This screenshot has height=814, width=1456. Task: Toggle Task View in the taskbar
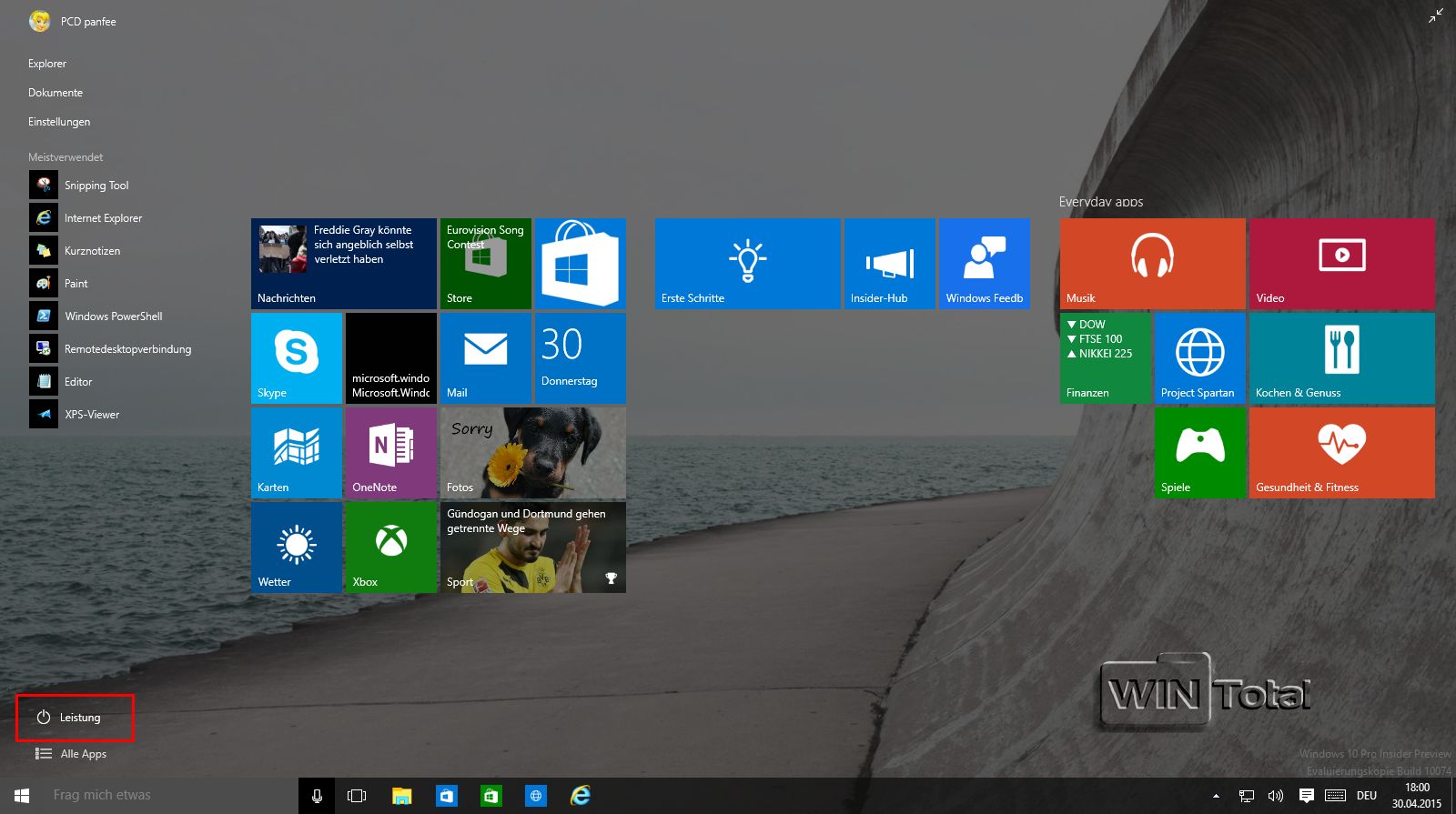click(357, 796)
